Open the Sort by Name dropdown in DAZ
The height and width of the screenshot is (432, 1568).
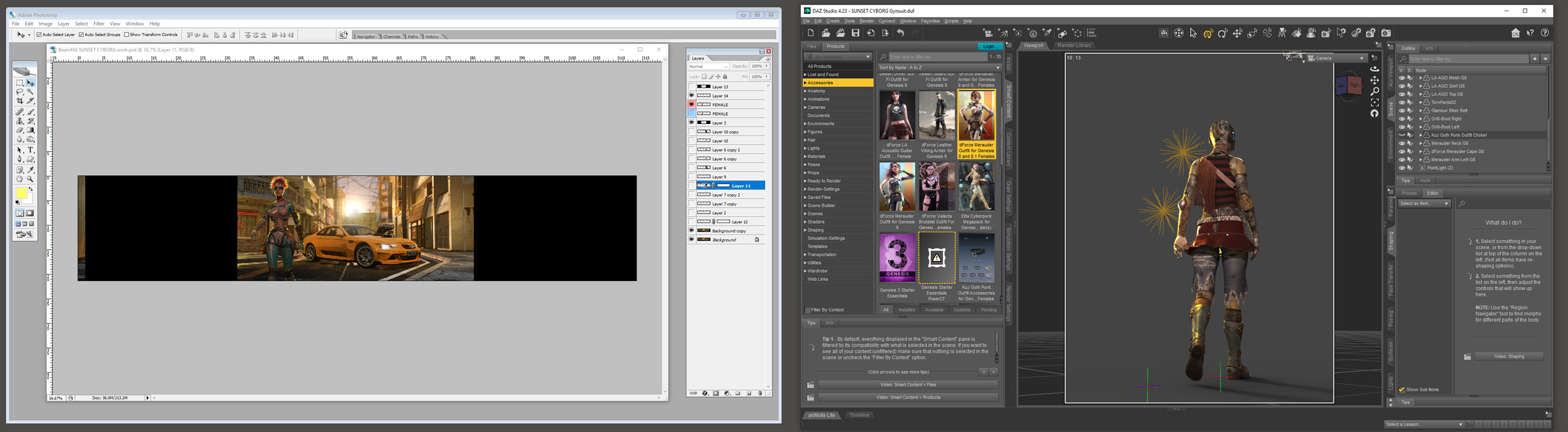tap(939, 68)
